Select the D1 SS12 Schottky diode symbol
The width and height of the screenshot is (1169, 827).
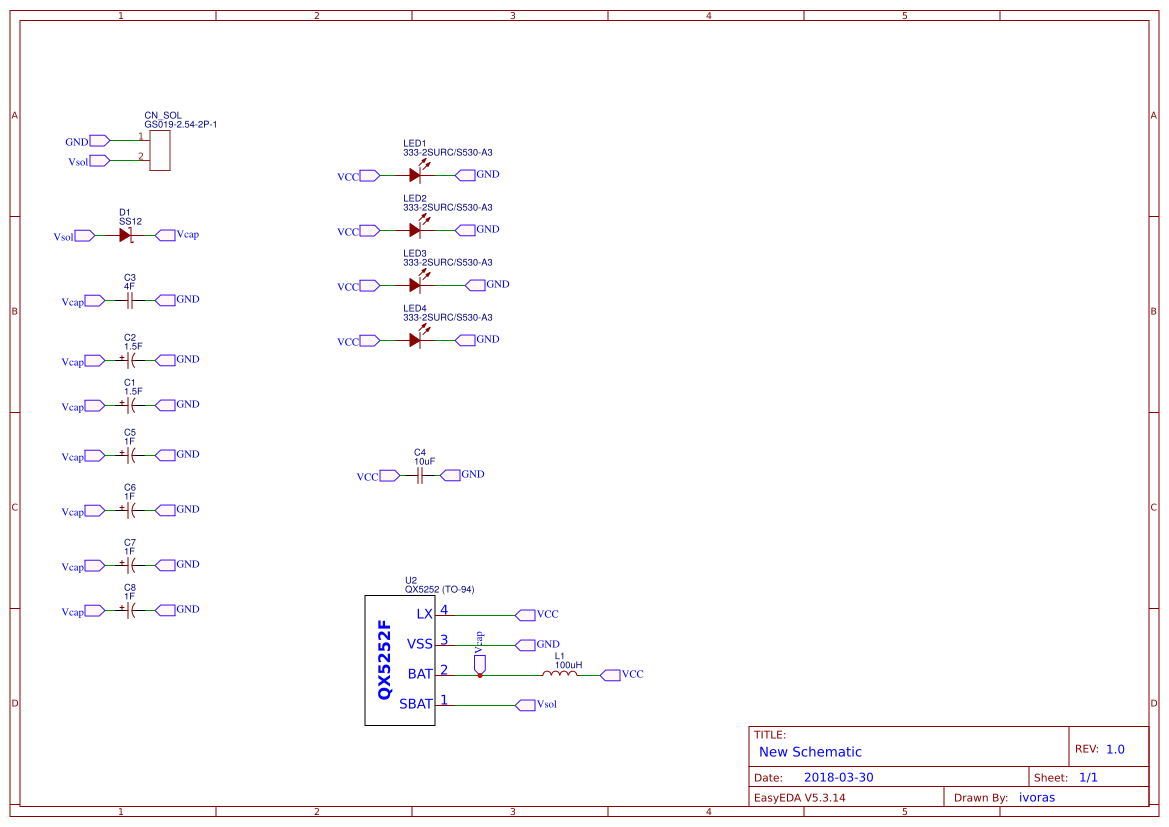[x=123, y=234]
